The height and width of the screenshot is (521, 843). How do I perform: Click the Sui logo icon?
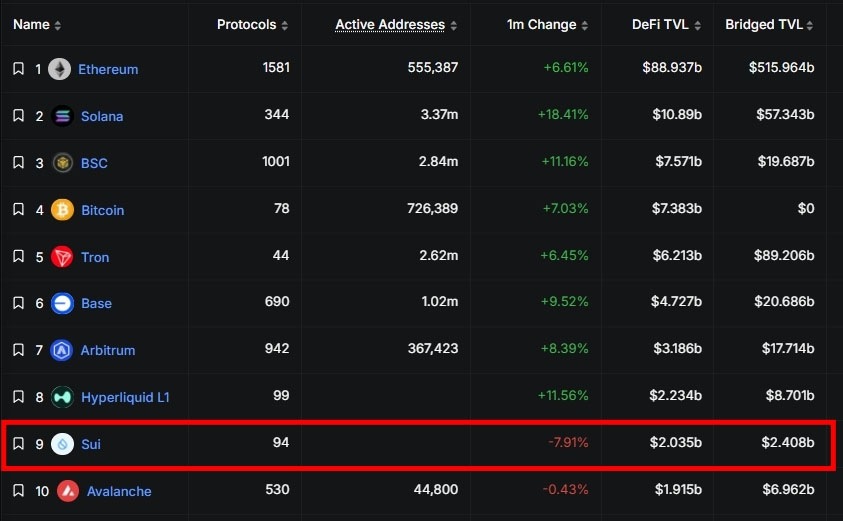[x=62, y=444]
